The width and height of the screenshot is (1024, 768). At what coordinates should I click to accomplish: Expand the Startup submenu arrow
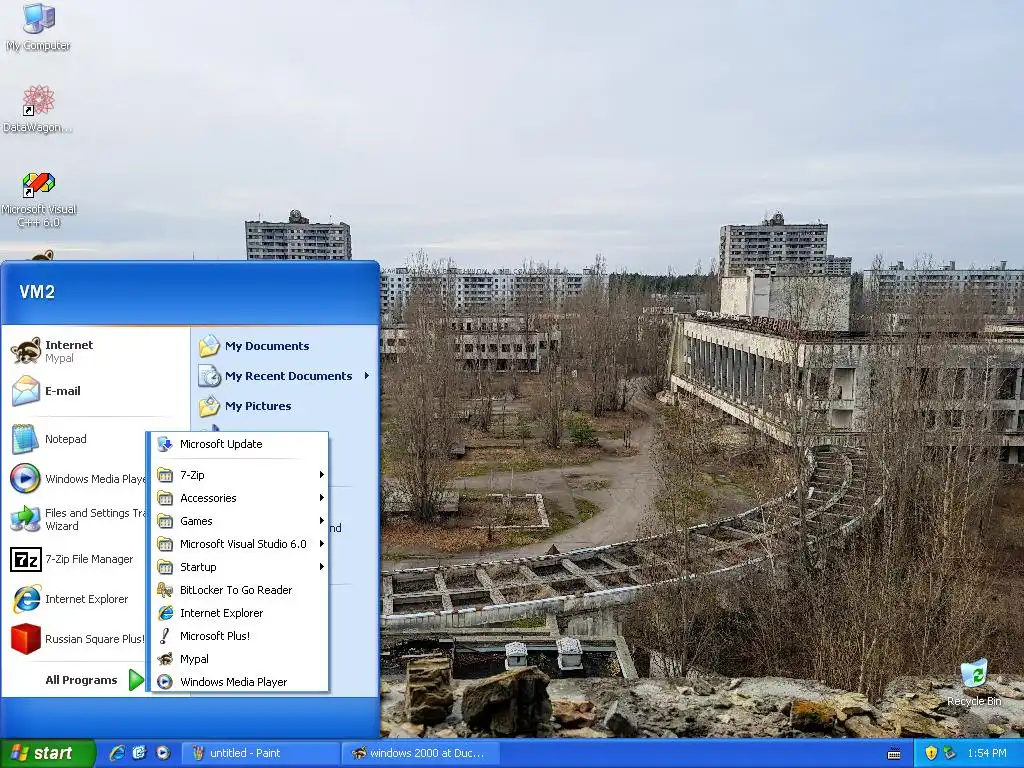tap(321, 566)
